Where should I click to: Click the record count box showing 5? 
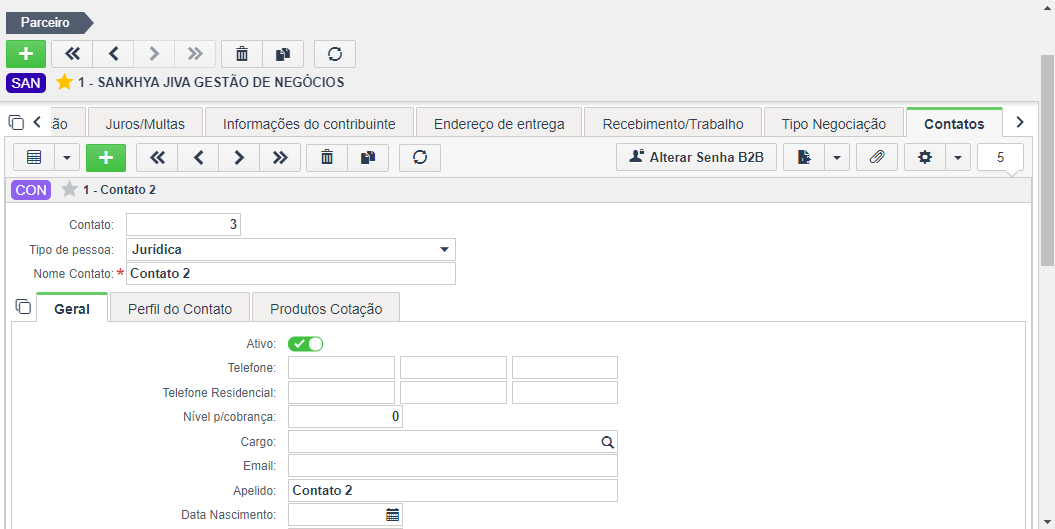1001,157
